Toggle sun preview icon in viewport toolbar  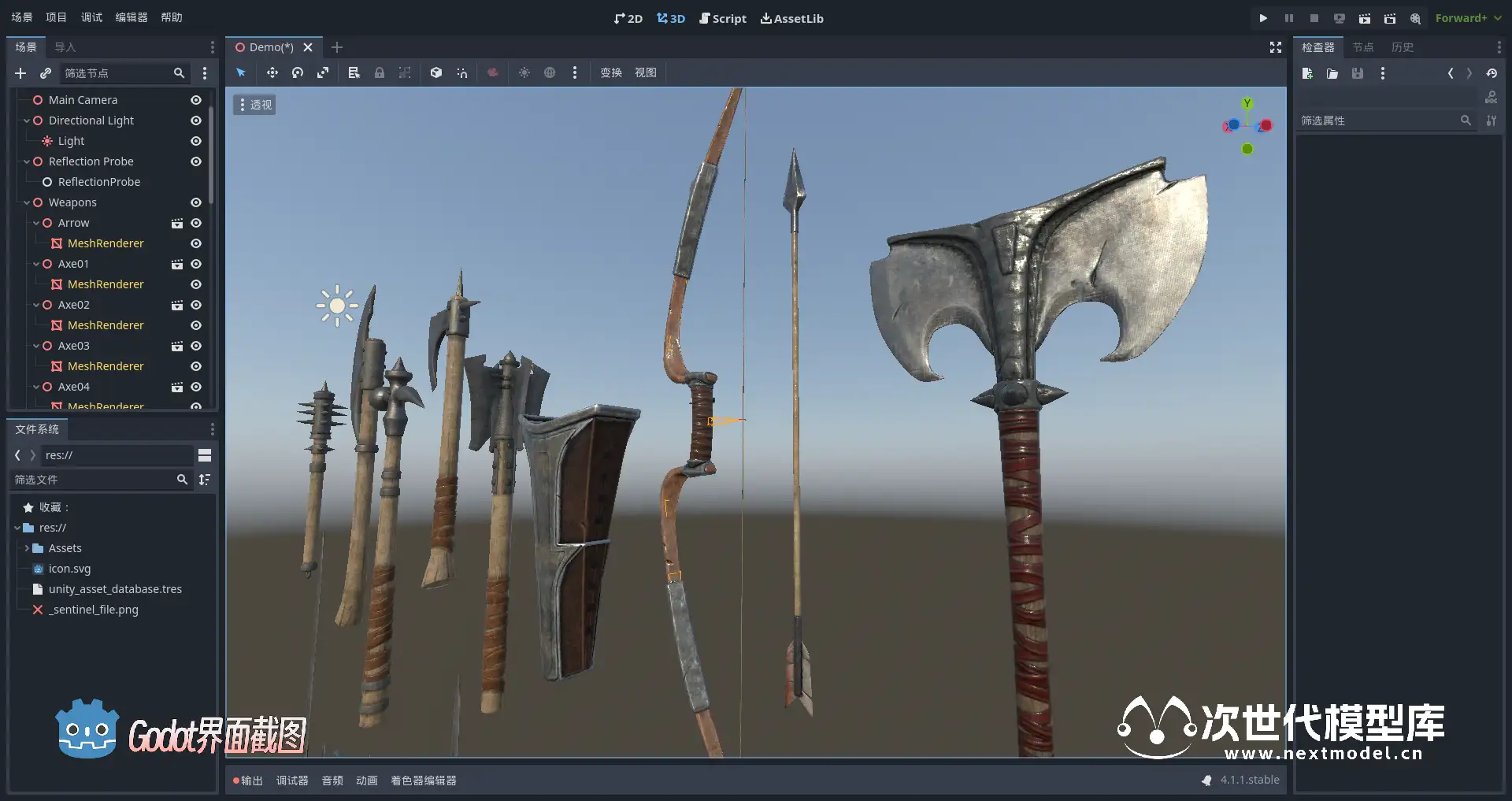click(524, 72)
